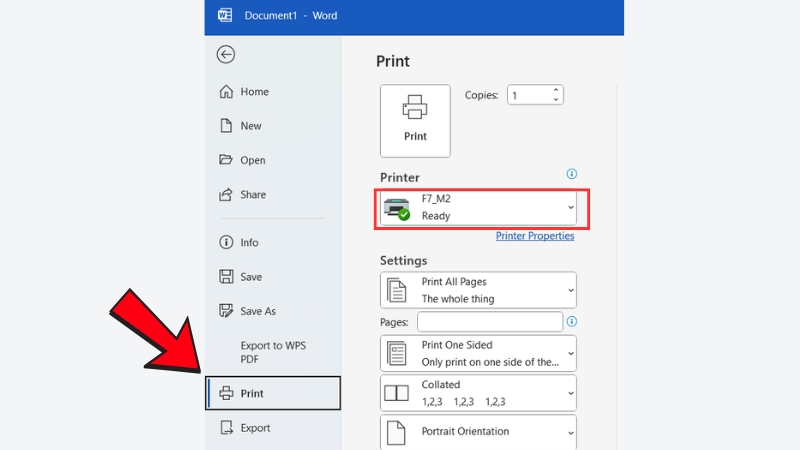
Task: Select Export to WPS PDF
Action: tap(273, 352)
